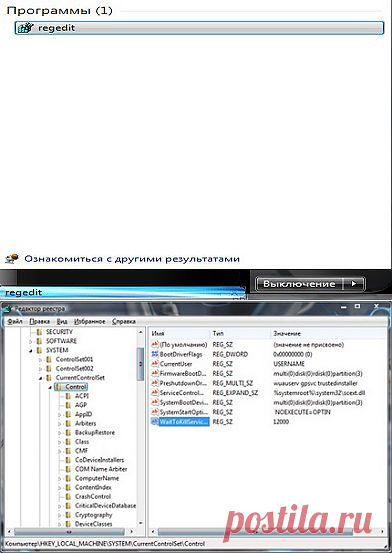The height and width of the screenshot is (553, 392).
Task: Click the search box containing regedit
Action: (x=122, y=292)
